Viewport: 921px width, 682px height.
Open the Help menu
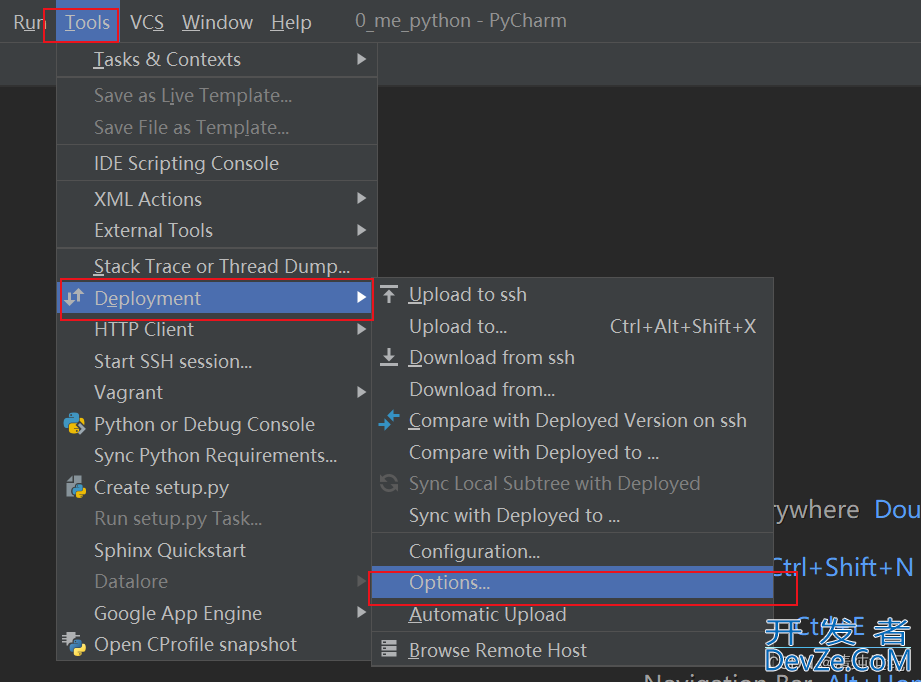point(291,22)
